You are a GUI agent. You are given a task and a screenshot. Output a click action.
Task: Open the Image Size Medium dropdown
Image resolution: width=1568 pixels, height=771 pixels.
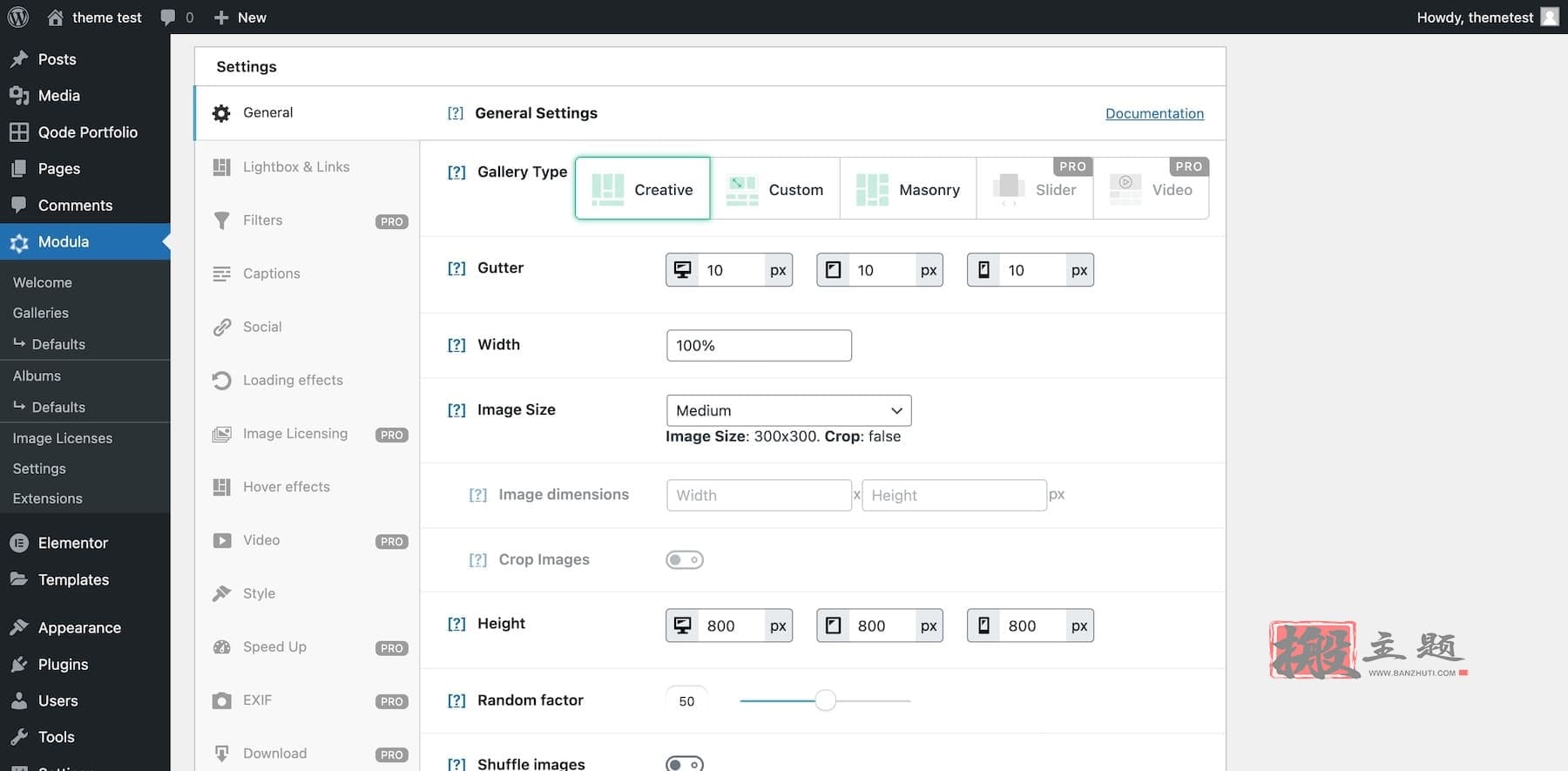pos(788,410)
